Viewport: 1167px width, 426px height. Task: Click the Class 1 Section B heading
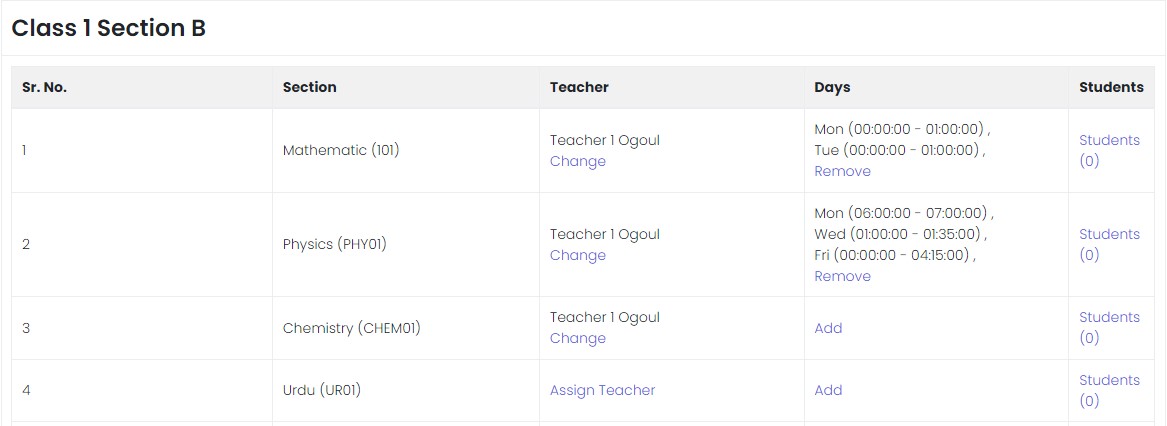[x=109, y=28]
